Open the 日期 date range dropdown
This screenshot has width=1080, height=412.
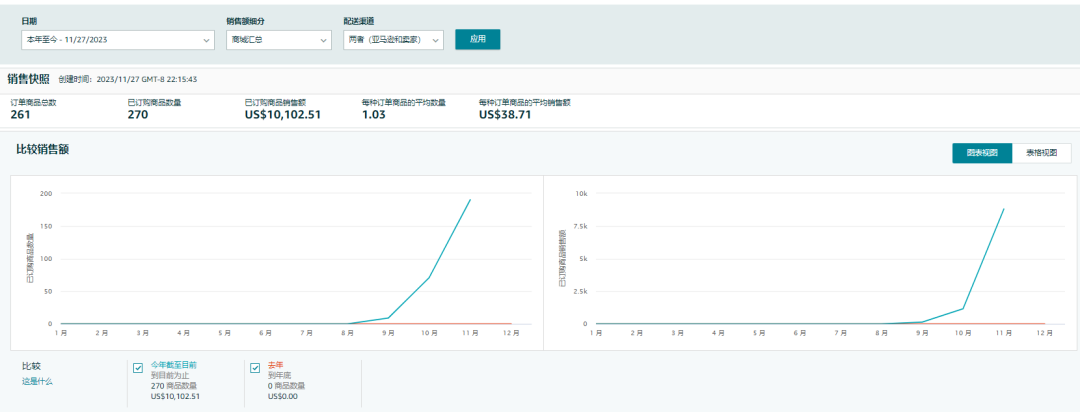(118, 40)
